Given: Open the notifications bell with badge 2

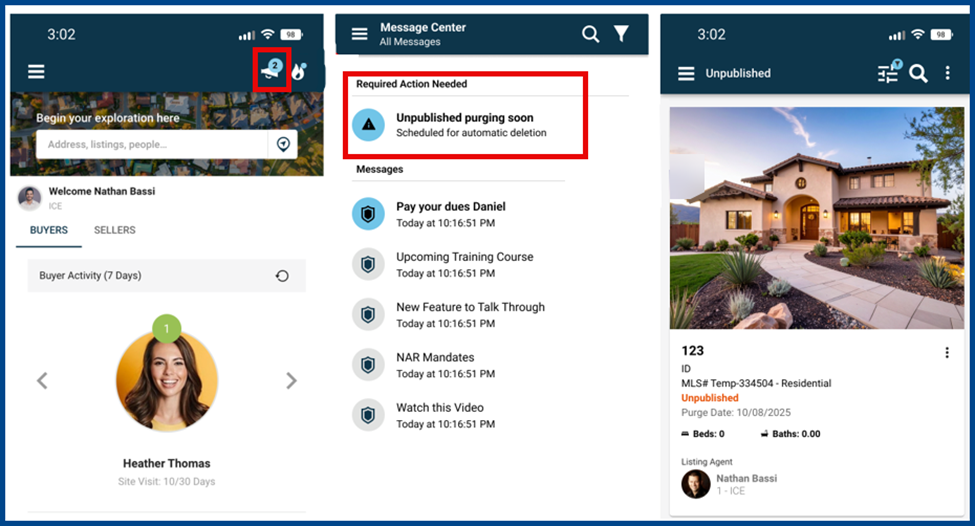Looking at the screenshot, I should point(272,70).
